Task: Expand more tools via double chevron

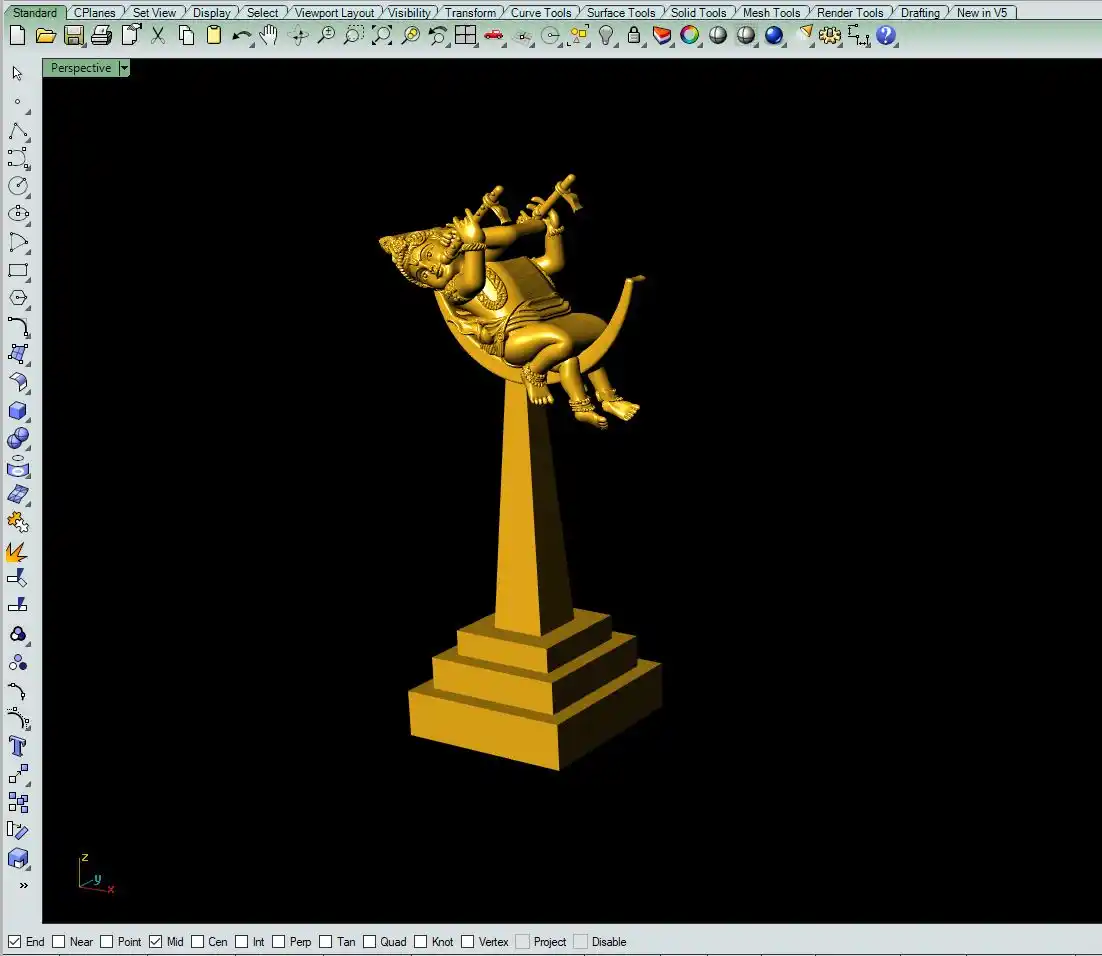Action: (x=23, y=885)
